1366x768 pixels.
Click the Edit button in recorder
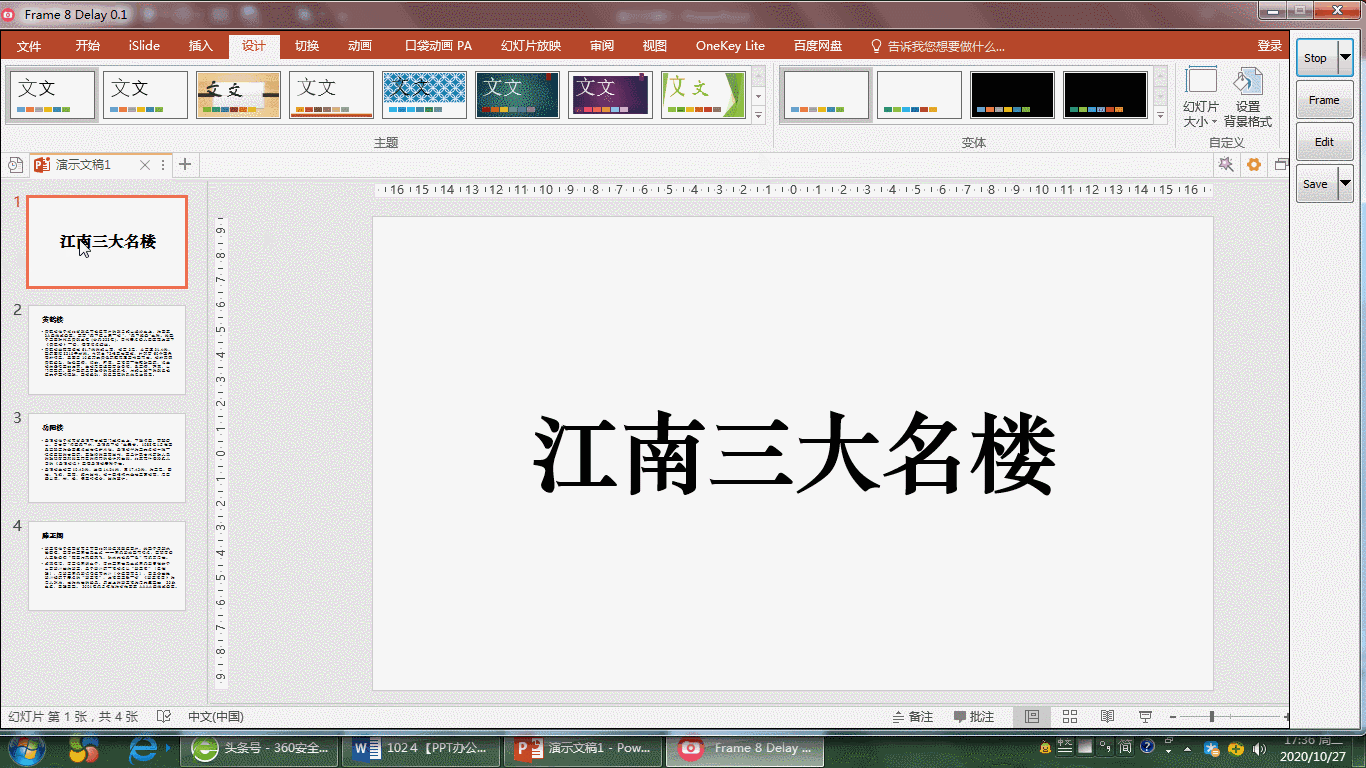(x=1324, y=142)
